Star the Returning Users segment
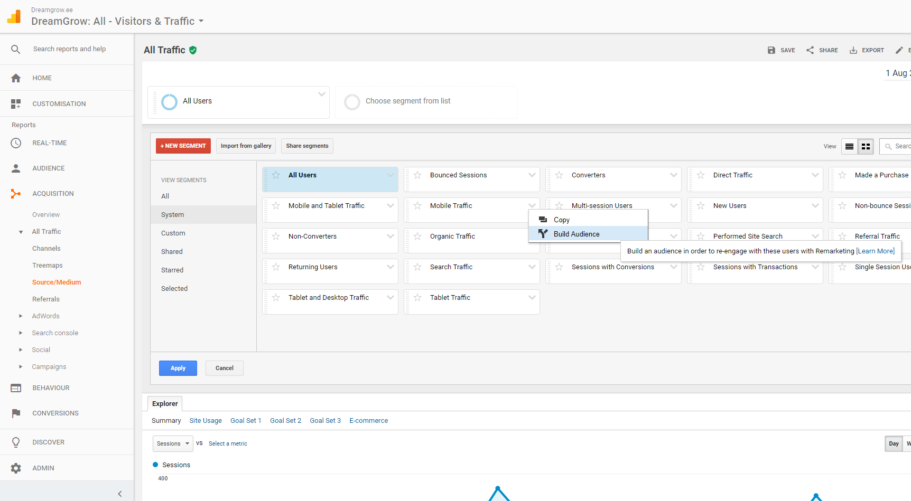Image resolution: width=911 pixels, height=501 pixels. pos(276,267)
